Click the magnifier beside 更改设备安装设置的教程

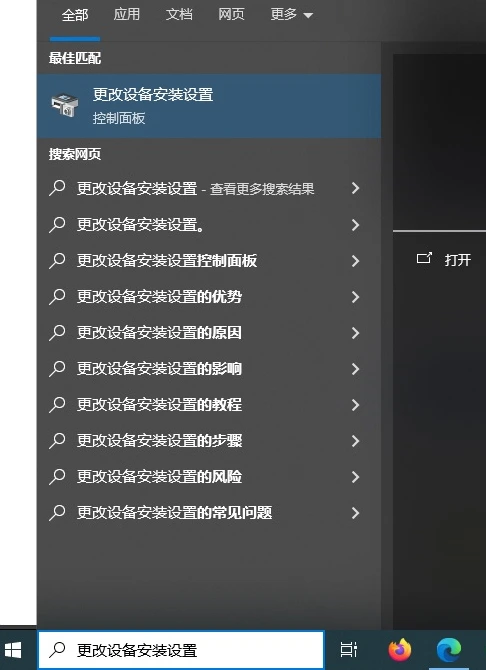[57, 405]
